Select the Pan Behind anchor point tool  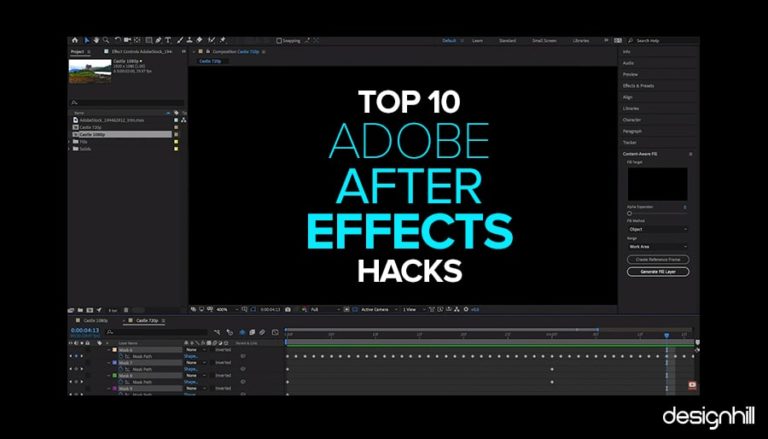pos(137,40)
